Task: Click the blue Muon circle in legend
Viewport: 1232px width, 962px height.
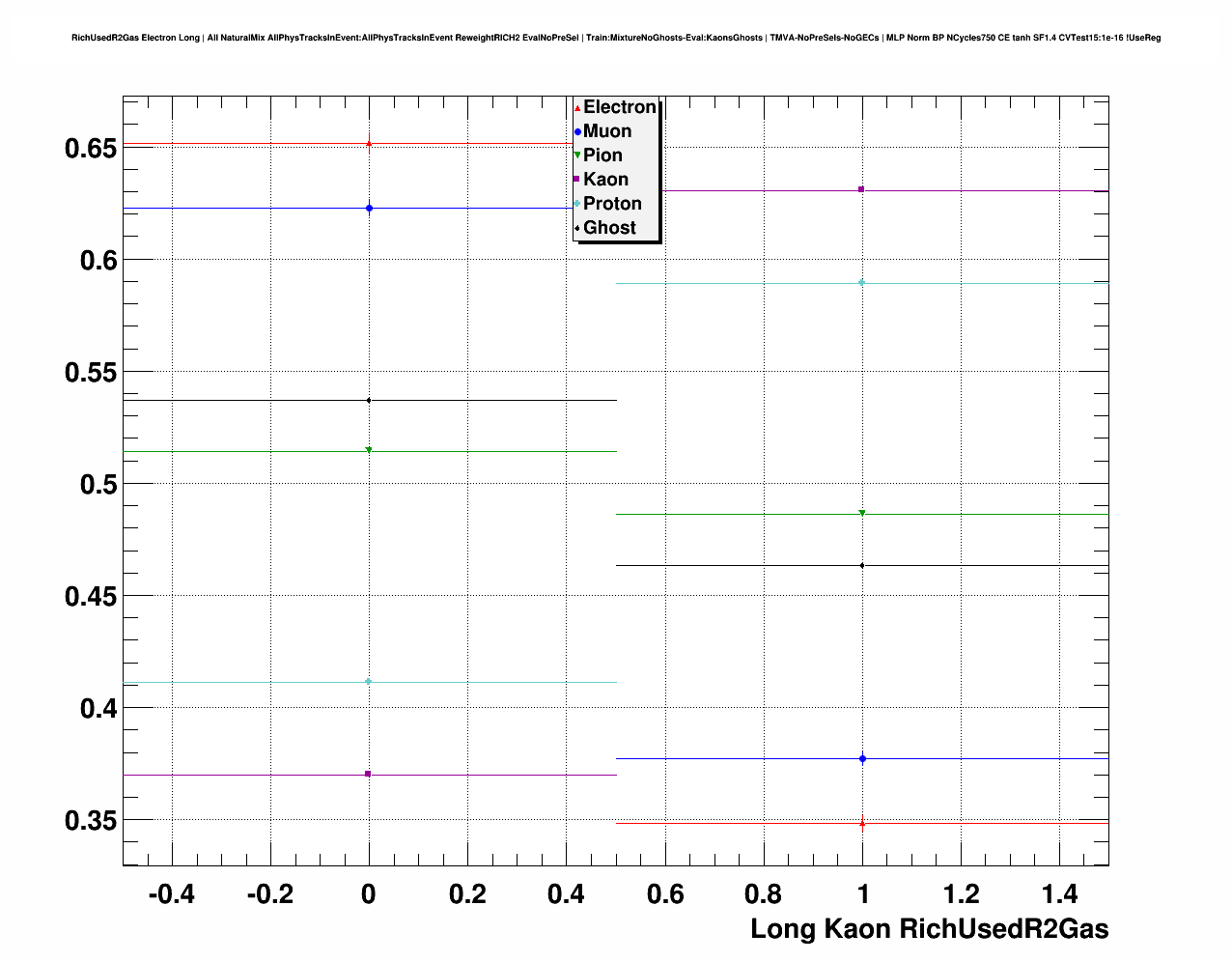Action: 577,131
